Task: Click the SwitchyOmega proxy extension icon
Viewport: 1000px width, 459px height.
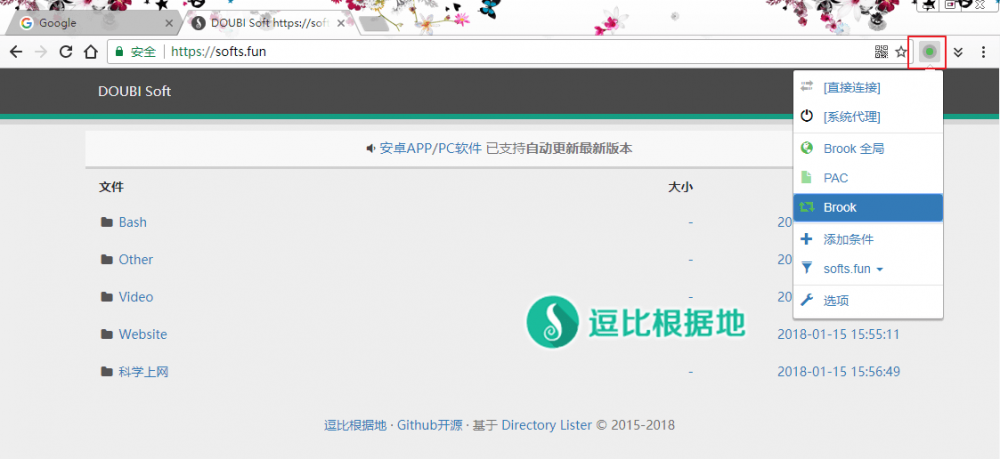Action: coord(929,52)
